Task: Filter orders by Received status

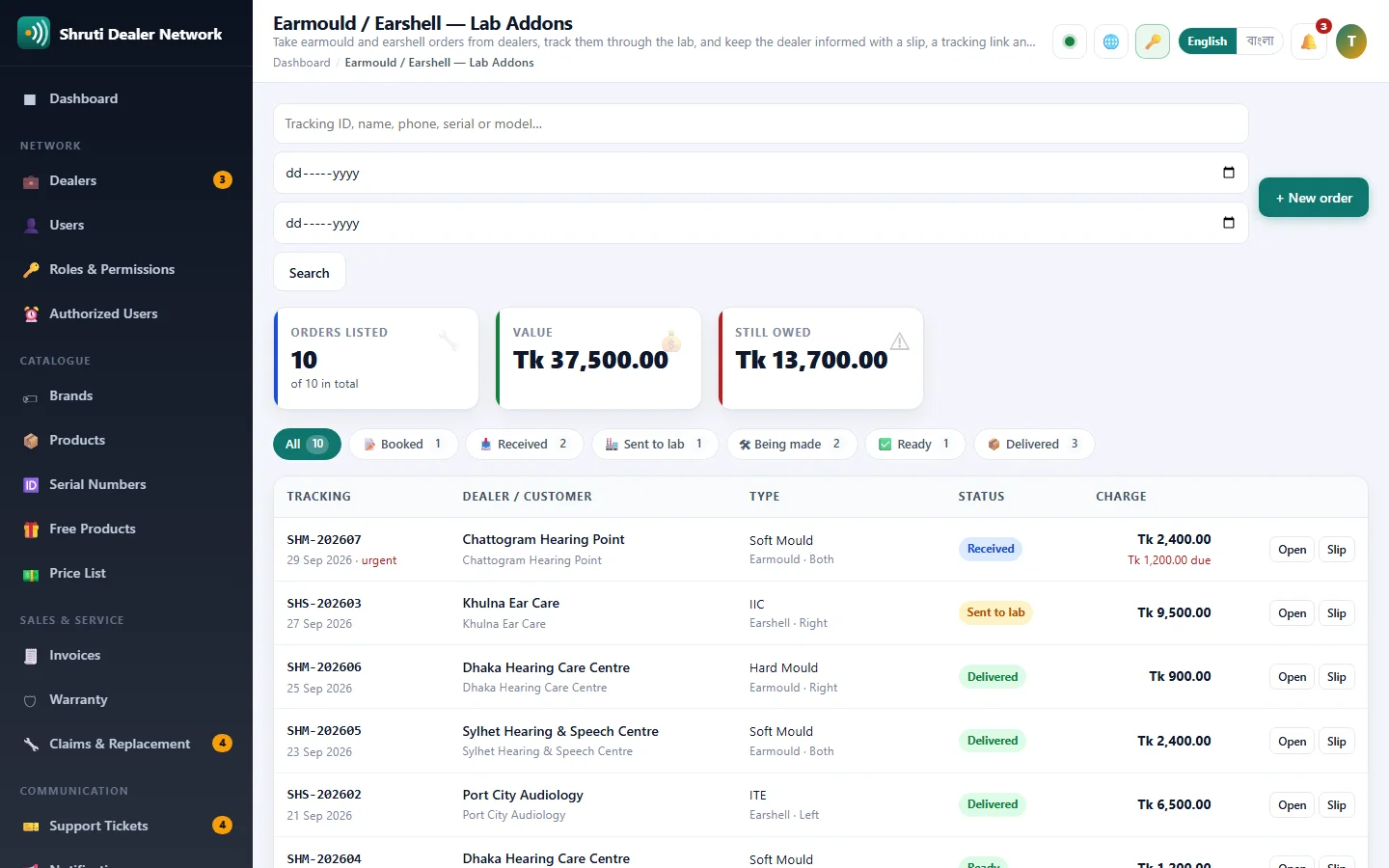Action: coord(524,444)
